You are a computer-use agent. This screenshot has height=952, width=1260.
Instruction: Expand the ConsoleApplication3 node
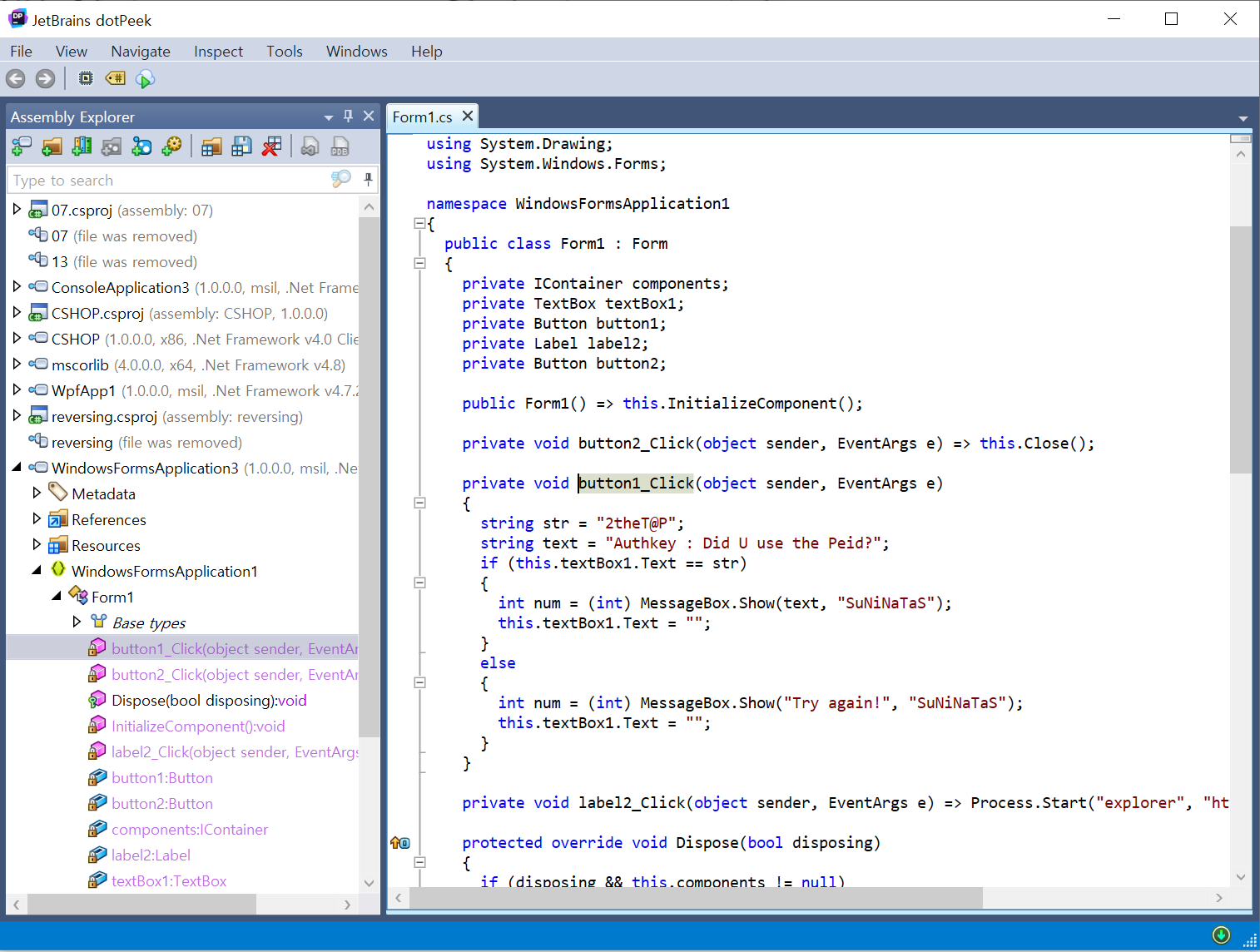click(17, 286)
